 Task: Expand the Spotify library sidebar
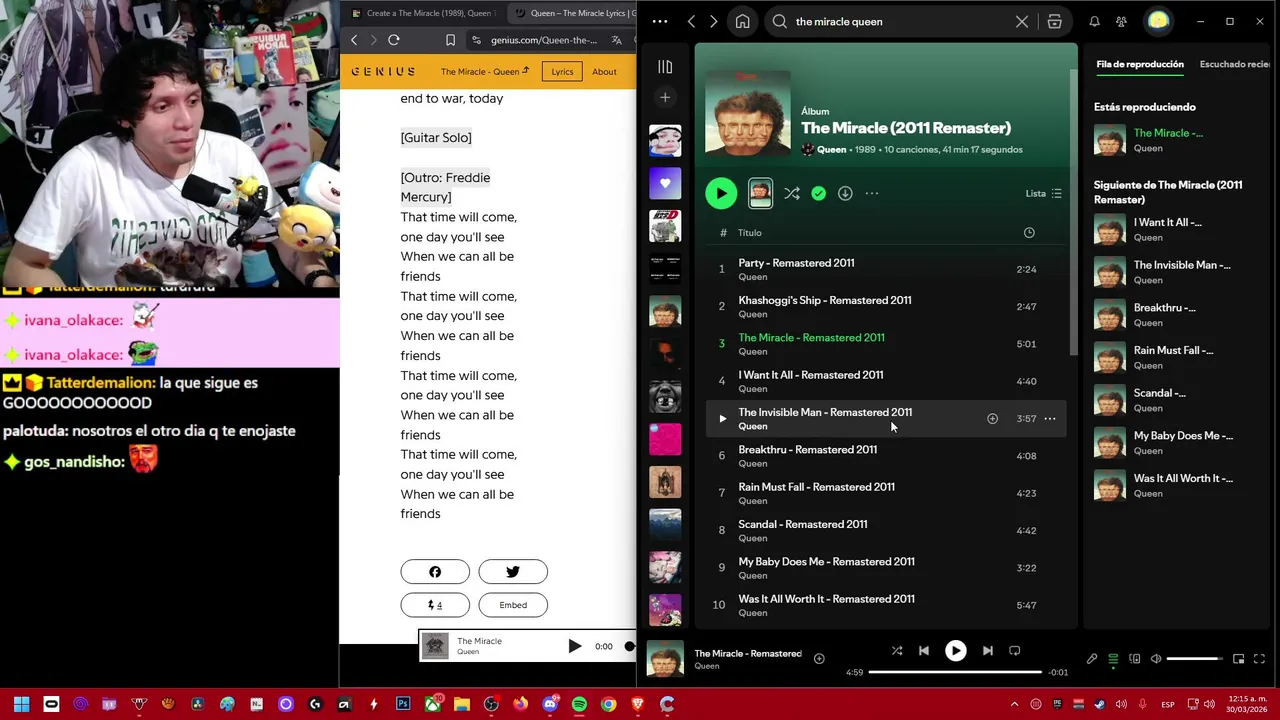665,67
